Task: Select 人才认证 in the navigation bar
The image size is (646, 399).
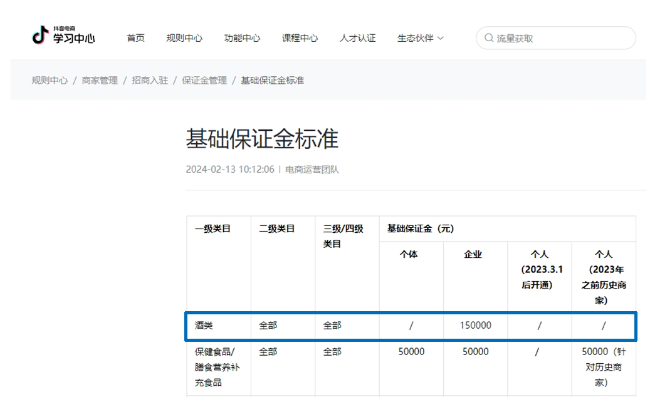Action: (x=357, y=38)
